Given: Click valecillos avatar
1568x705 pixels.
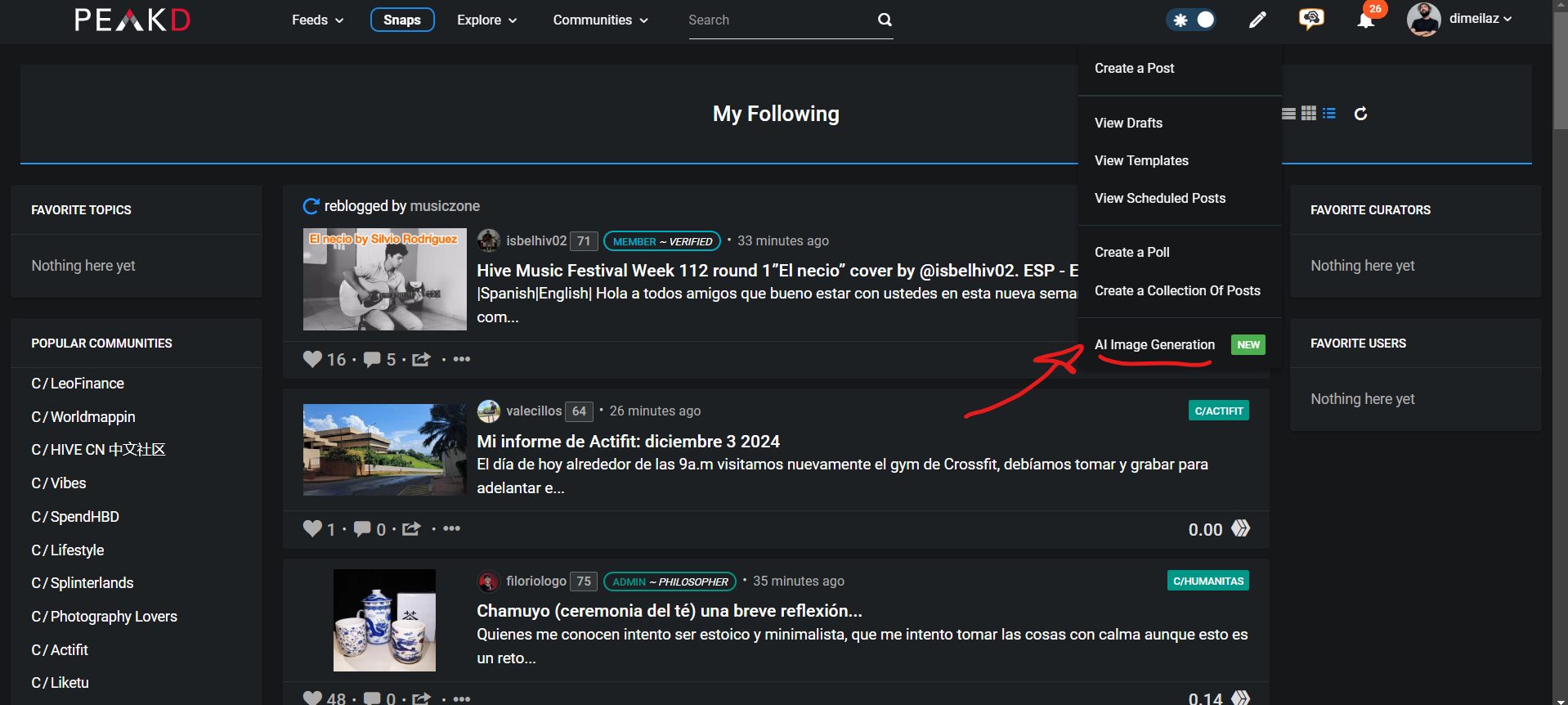Looking at the screenshot, I should coord(489,411).
